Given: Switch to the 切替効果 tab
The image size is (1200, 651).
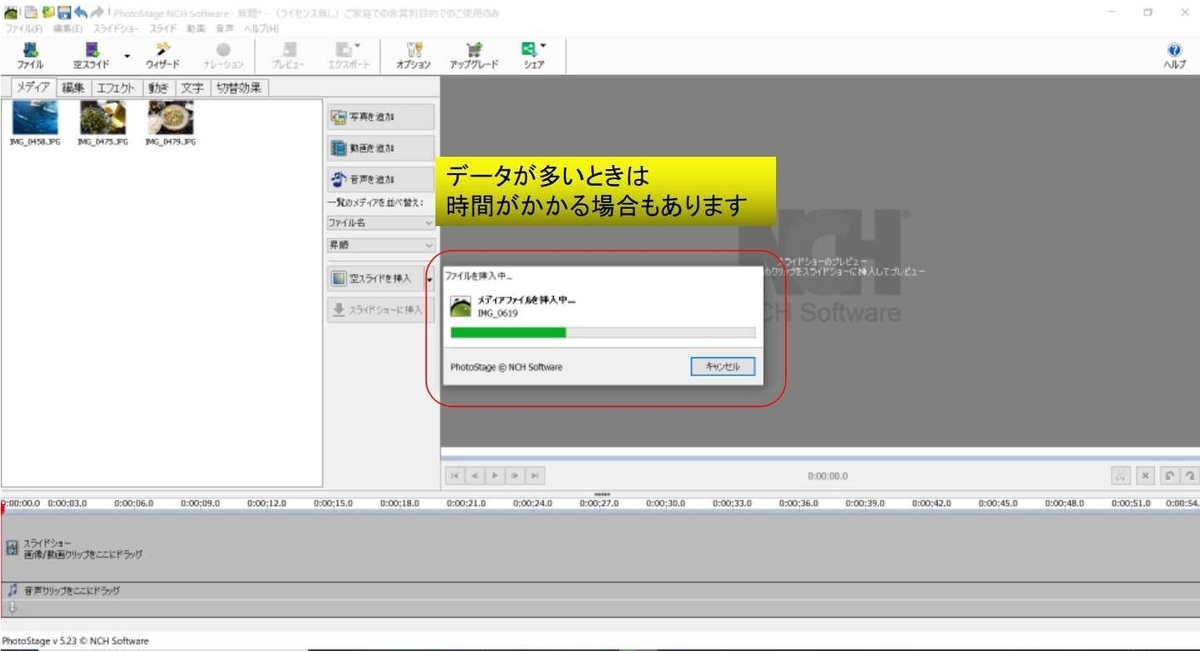Looking at the screenshot, I should click(x=238, y=88).
